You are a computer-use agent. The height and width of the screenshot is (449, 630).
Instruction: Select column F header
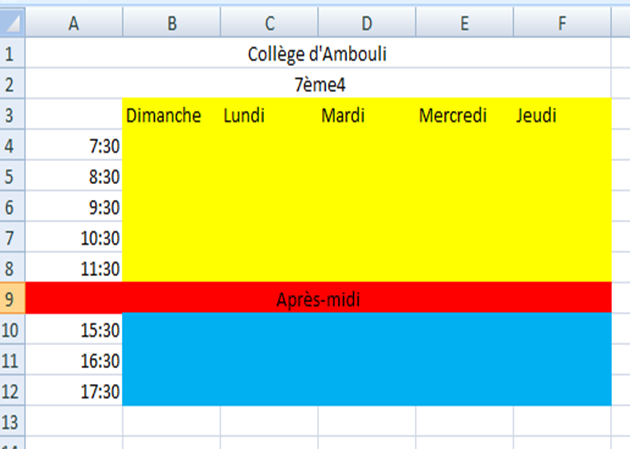coord(562,23)
